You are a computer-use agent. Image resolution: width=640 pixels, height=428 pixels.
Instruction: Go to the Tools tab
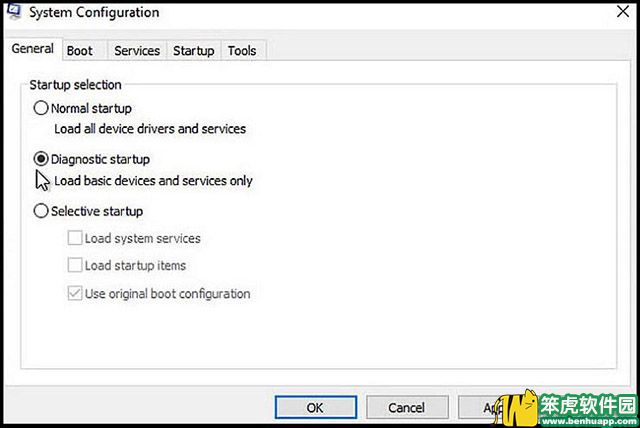[x=242, y=51]
